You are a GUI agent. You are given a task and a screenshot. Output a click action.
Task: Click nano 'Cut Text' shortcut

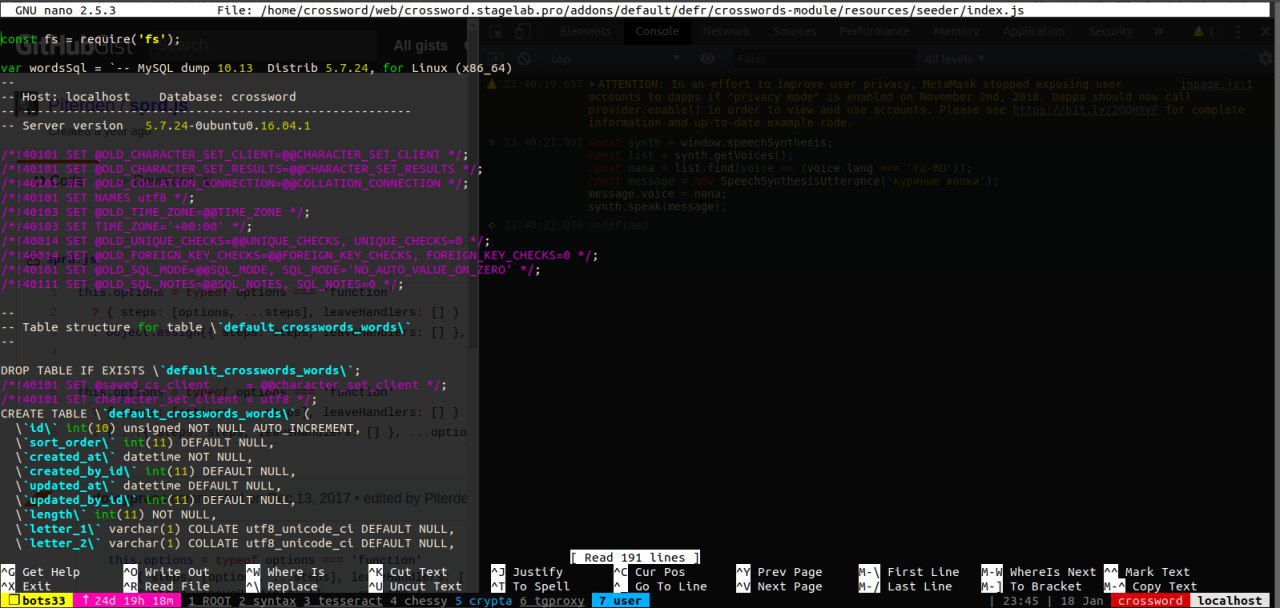pyautogui.click(x=408, y=572)
